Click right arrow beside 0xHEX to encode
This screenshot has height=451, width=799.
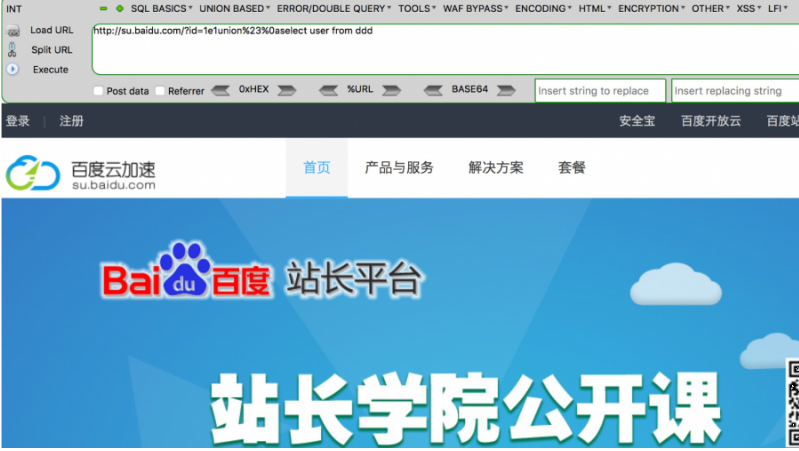pos(286,90)
